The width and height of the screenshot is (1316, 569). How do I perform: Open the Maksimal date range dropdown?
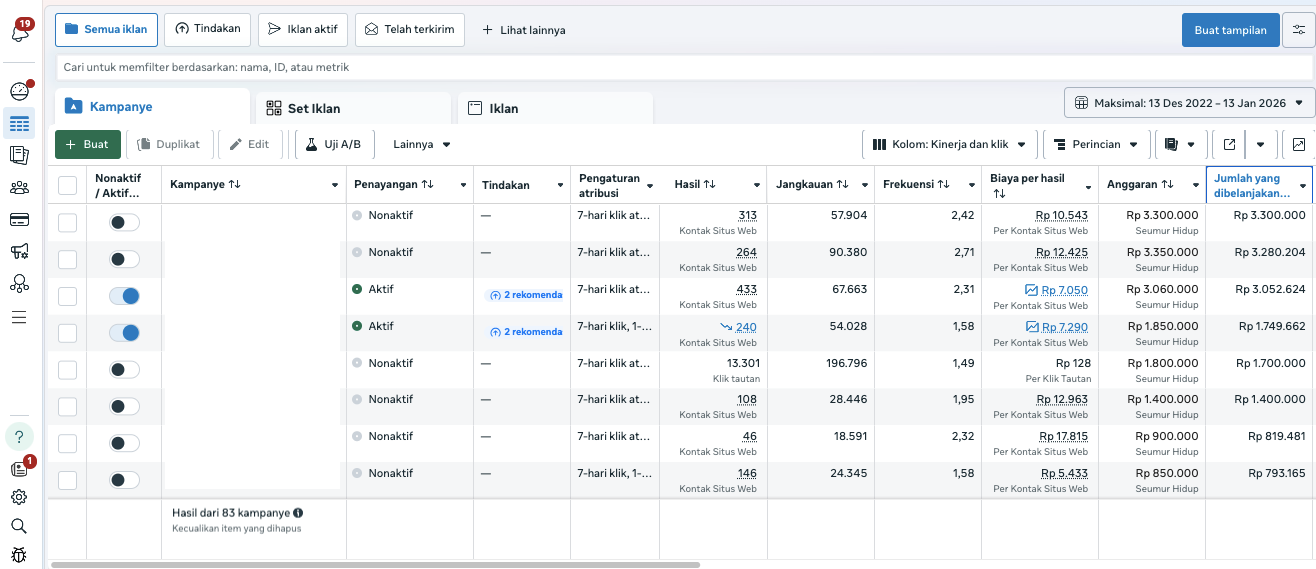[x=1188, y=103]
